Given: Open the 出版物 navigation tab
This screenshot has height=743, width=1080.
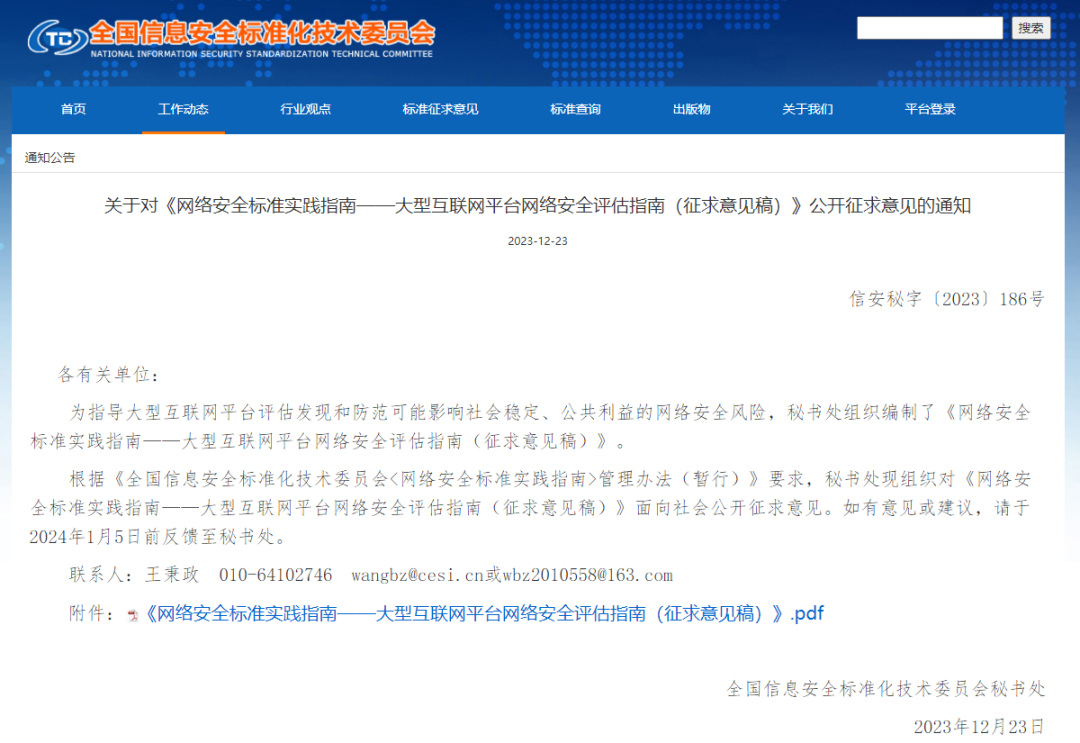Looking at the screenshot, I should point(692,109).
